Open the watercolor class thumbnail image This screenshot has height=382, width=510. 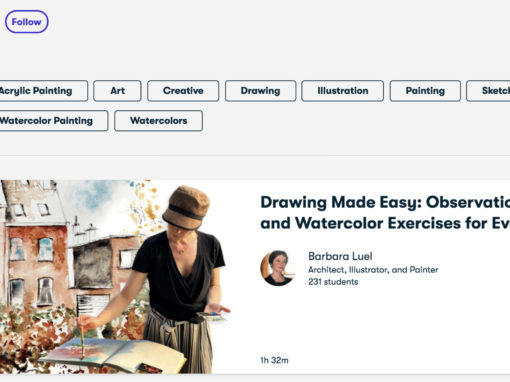pyautogui.click(x=115, y=277)
